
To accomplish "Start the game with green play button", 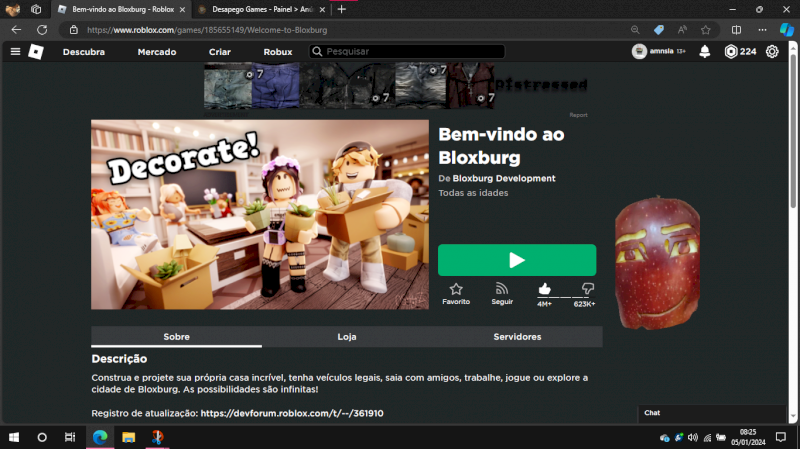I will click(517, 260).
